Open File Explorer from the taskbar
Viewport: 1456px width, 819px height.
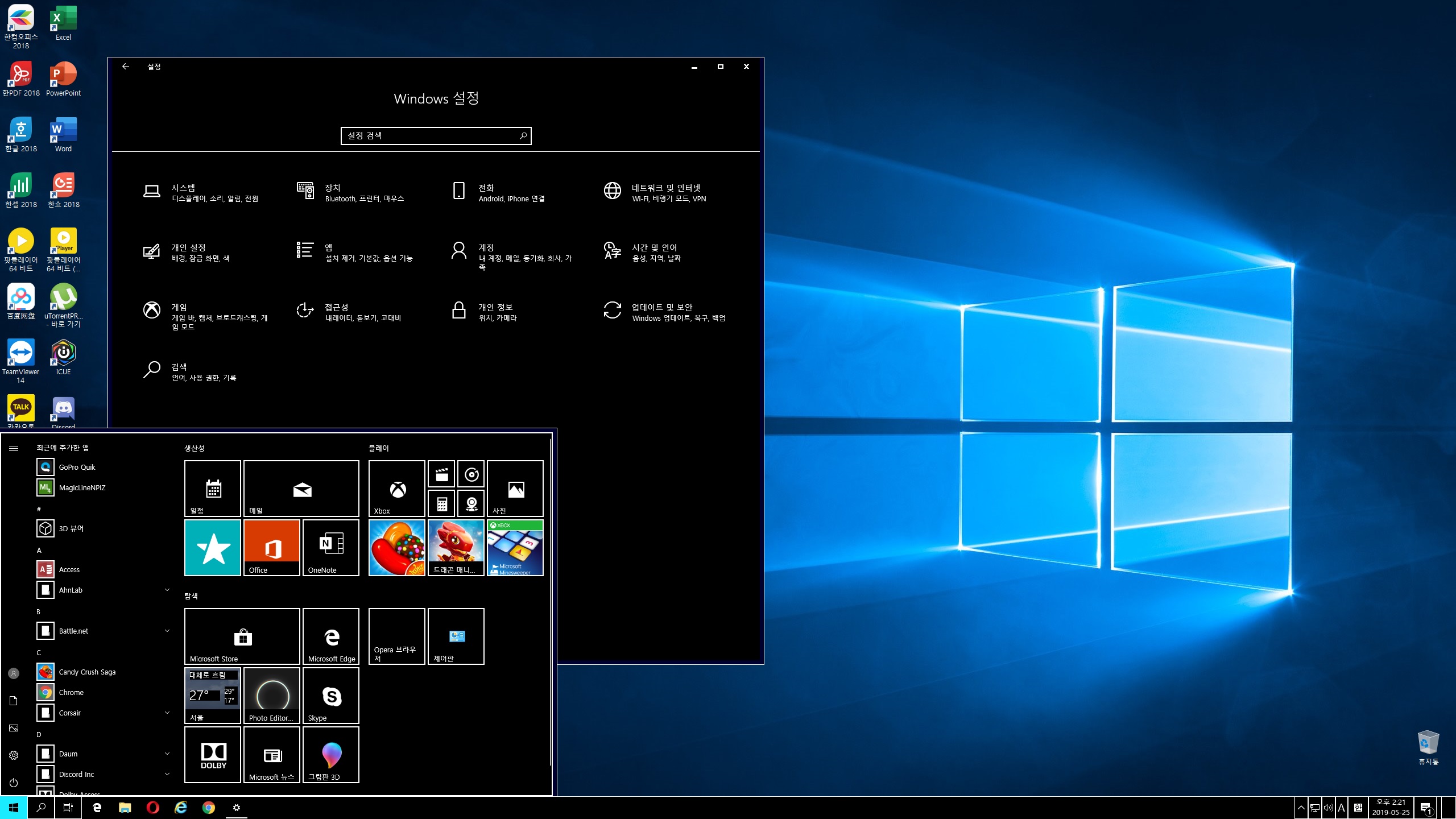(x=125, y=808)
